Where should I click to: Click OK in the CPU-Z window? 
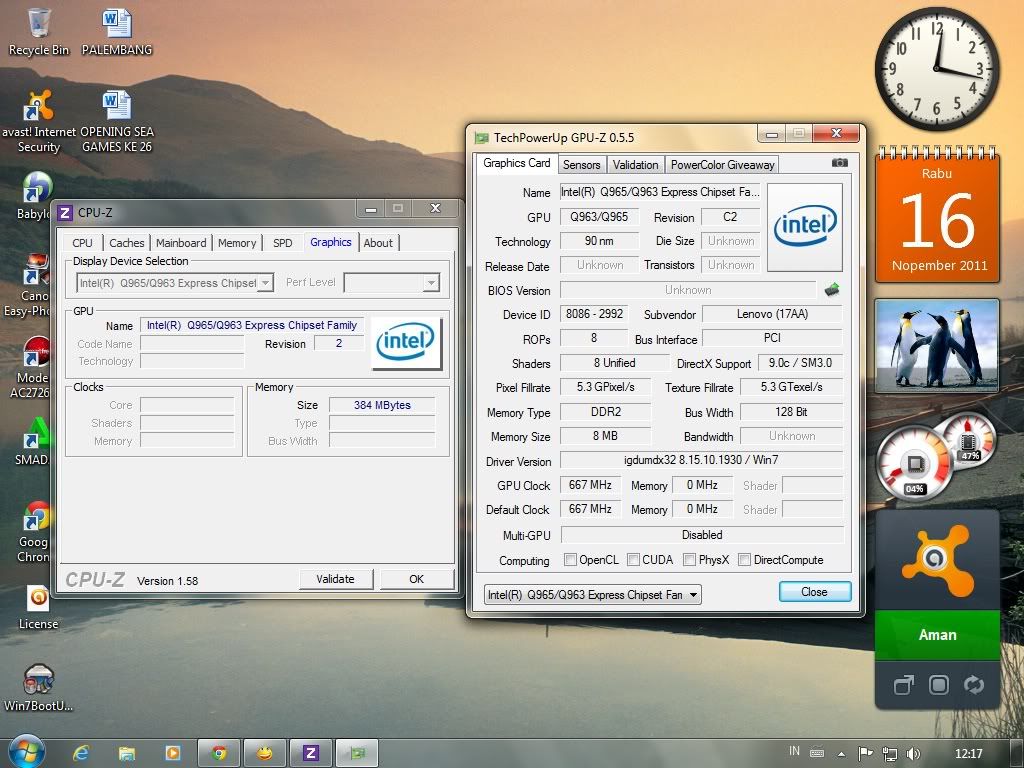click(417, 579)
